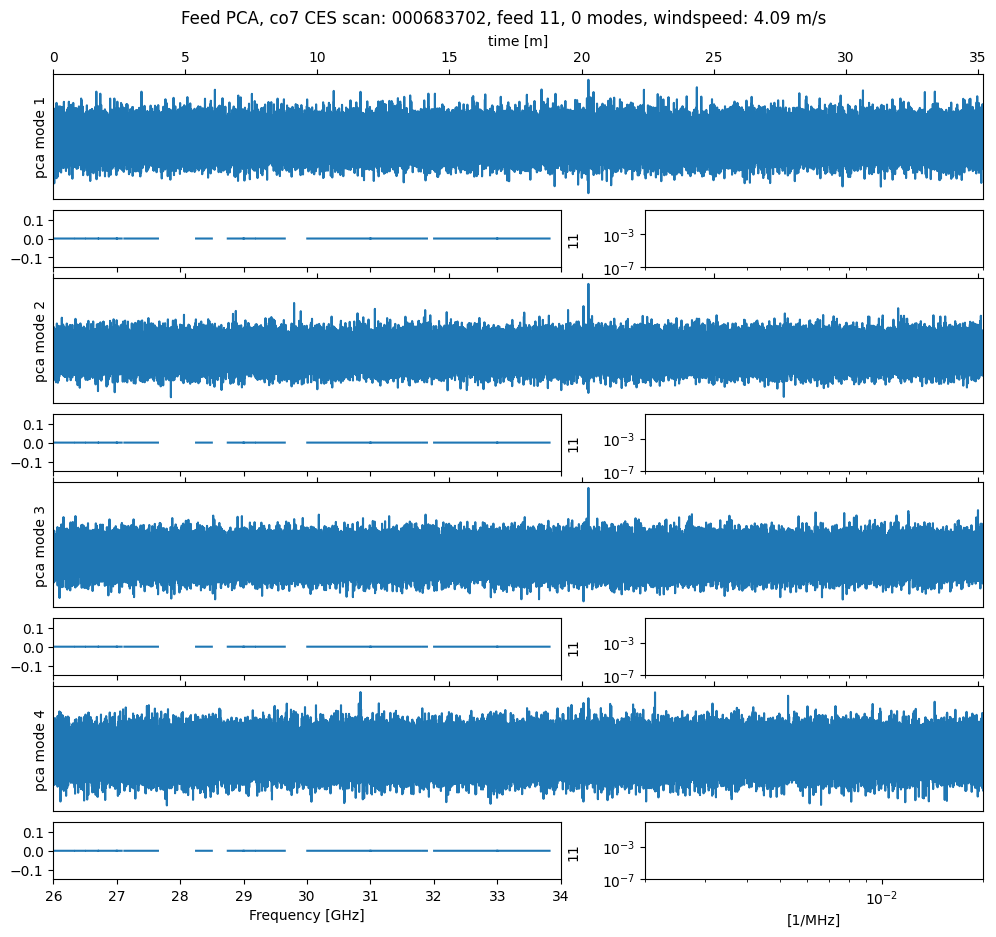Click the 'Frequency [GHz]' x-axis label
Viewport: 996px width, 937px height.
[306, 915]
